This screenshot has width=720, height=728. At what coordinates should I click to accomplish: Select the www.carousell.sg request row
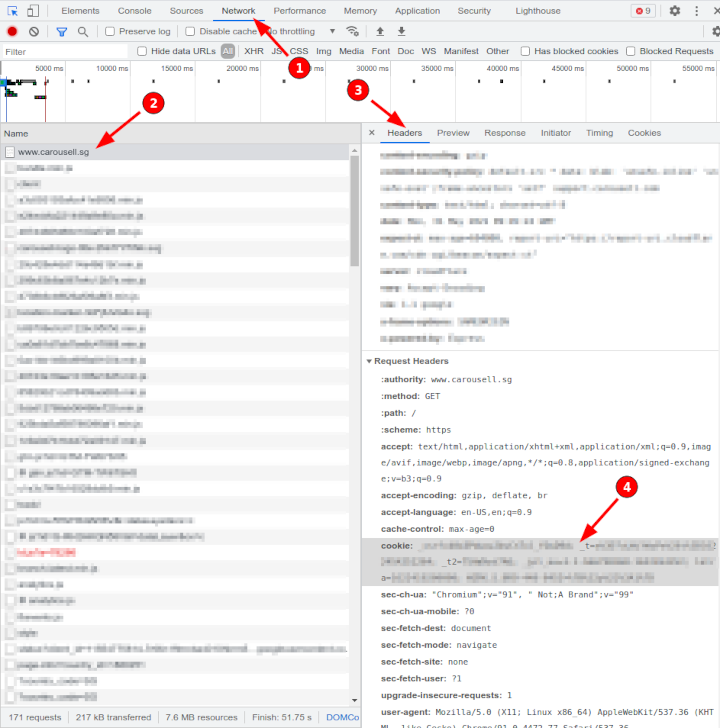click(175, 152)
